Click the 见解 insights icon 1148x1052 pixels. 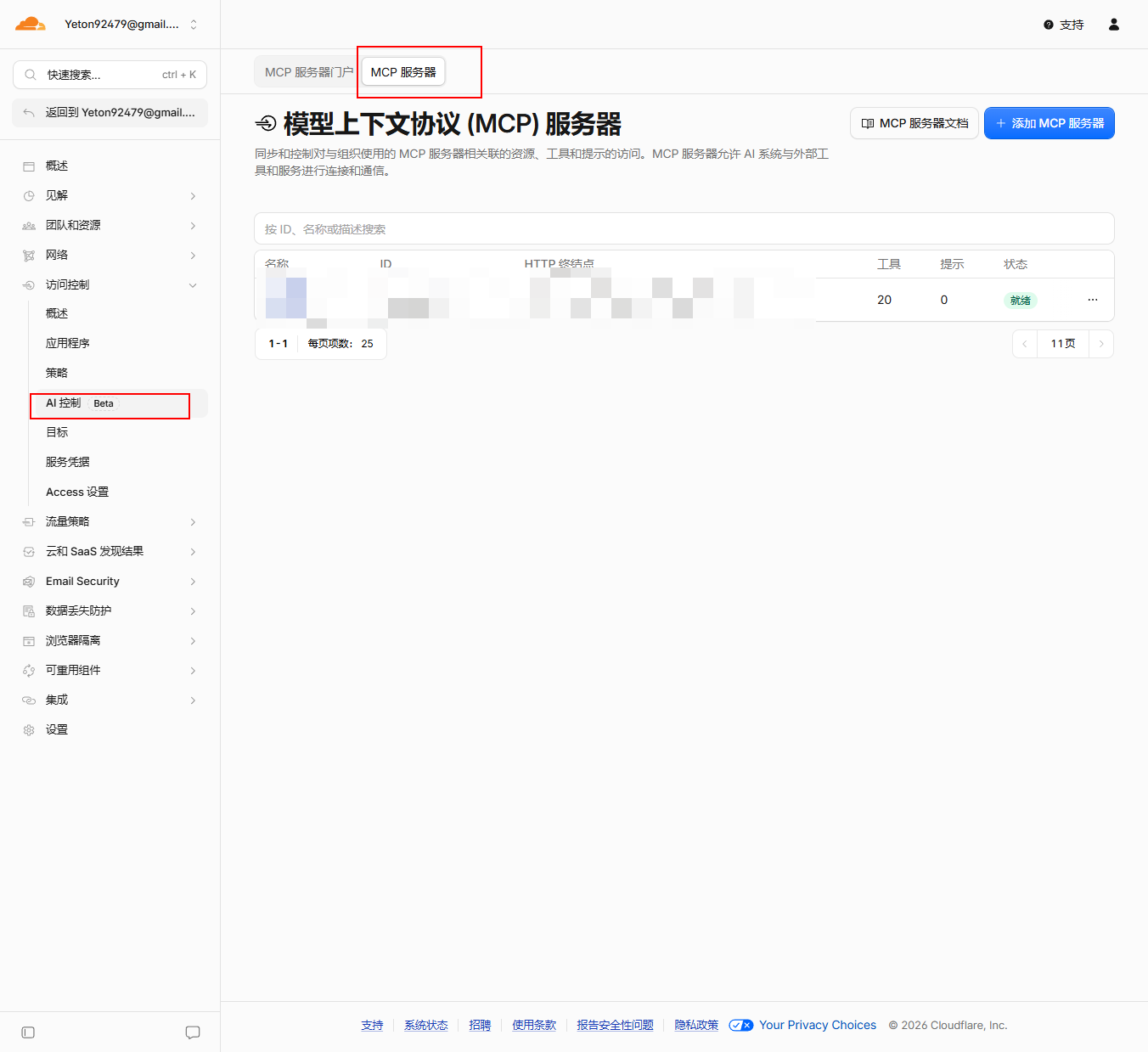[29, 196]
